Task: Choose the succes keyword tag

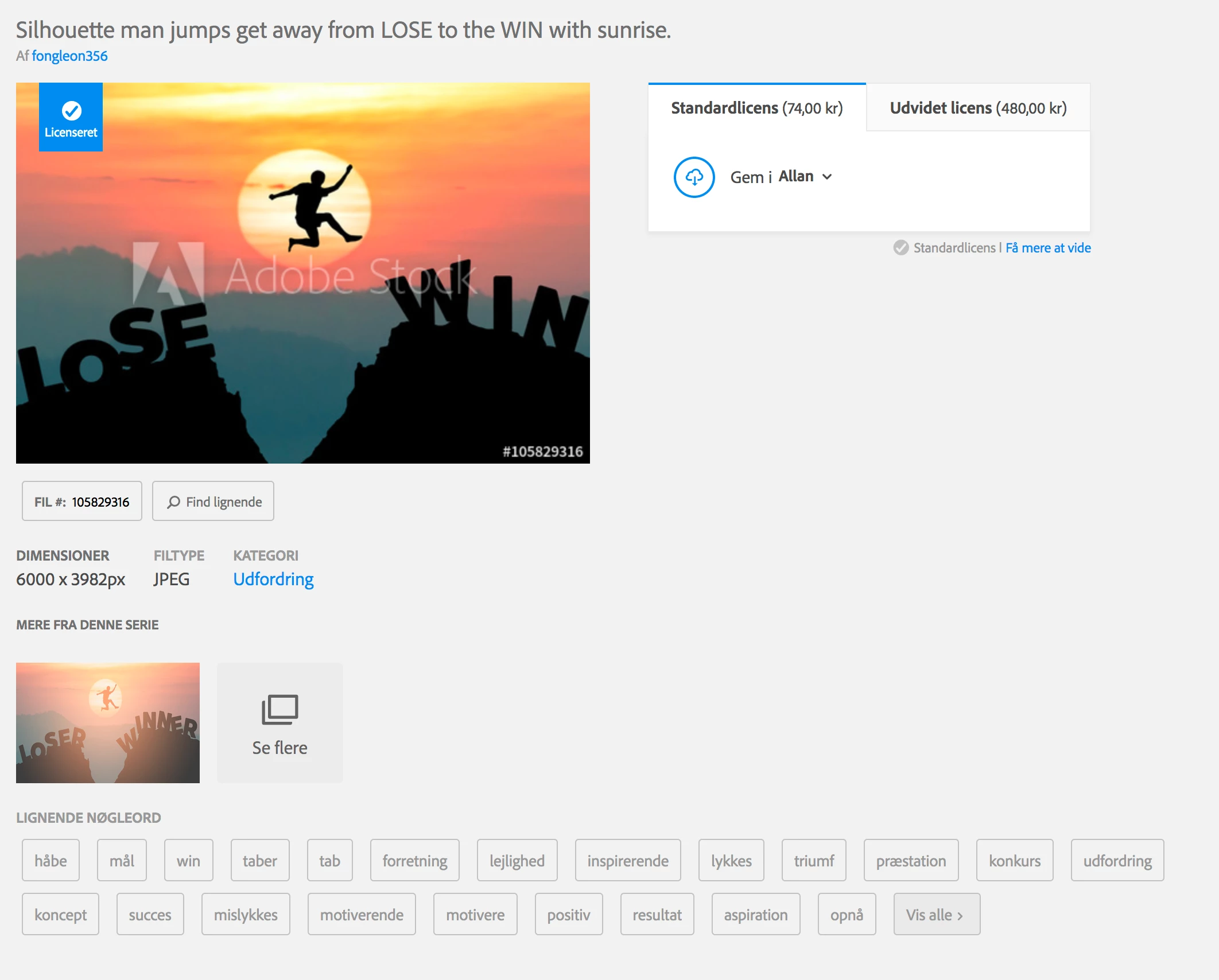Action: pos(150,915)
